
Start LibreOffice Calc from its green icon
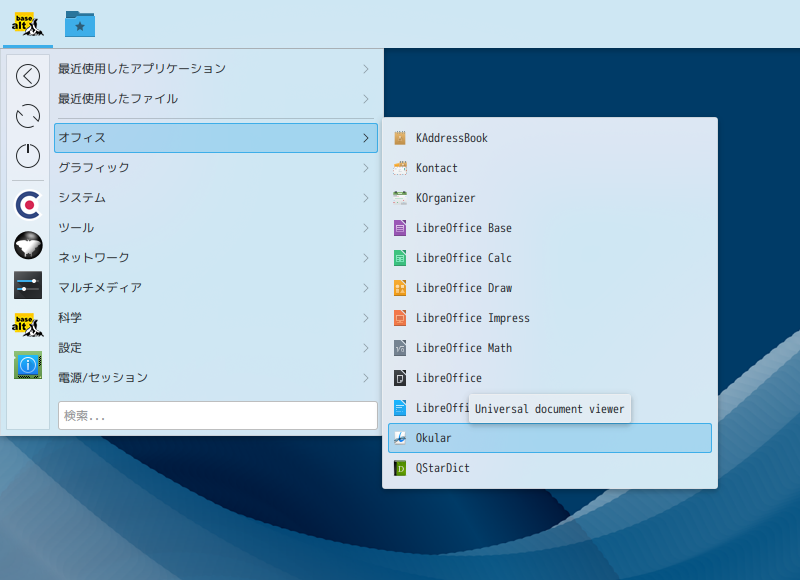400,258
